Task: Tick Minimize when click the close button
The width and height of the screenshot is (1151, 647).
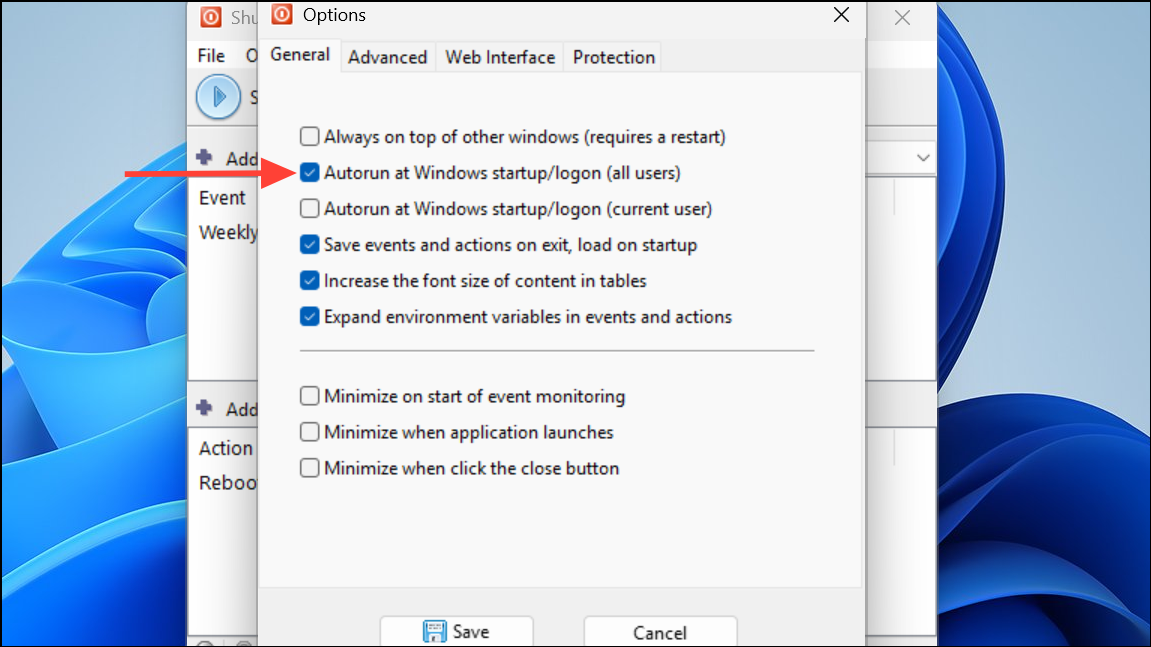Action: 310,468
